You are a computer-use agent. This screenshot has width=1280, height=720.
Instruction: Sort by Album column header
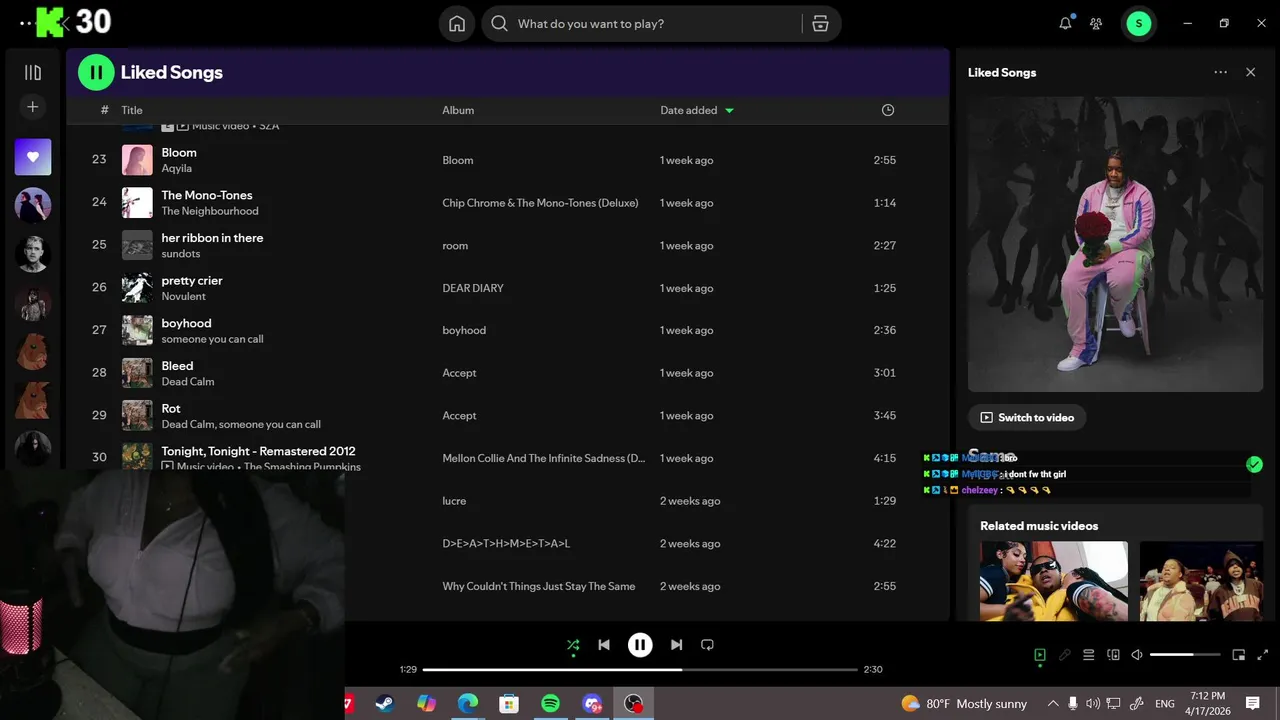(458, 110)
